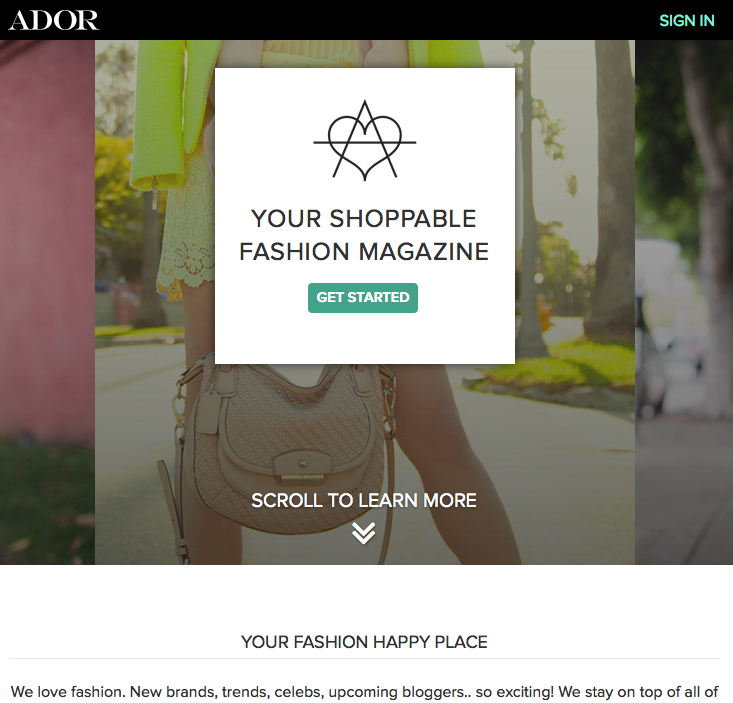The height and width of the screenshot is (703, 733).
Task: Click the black header bar
Action: [366, 20]
